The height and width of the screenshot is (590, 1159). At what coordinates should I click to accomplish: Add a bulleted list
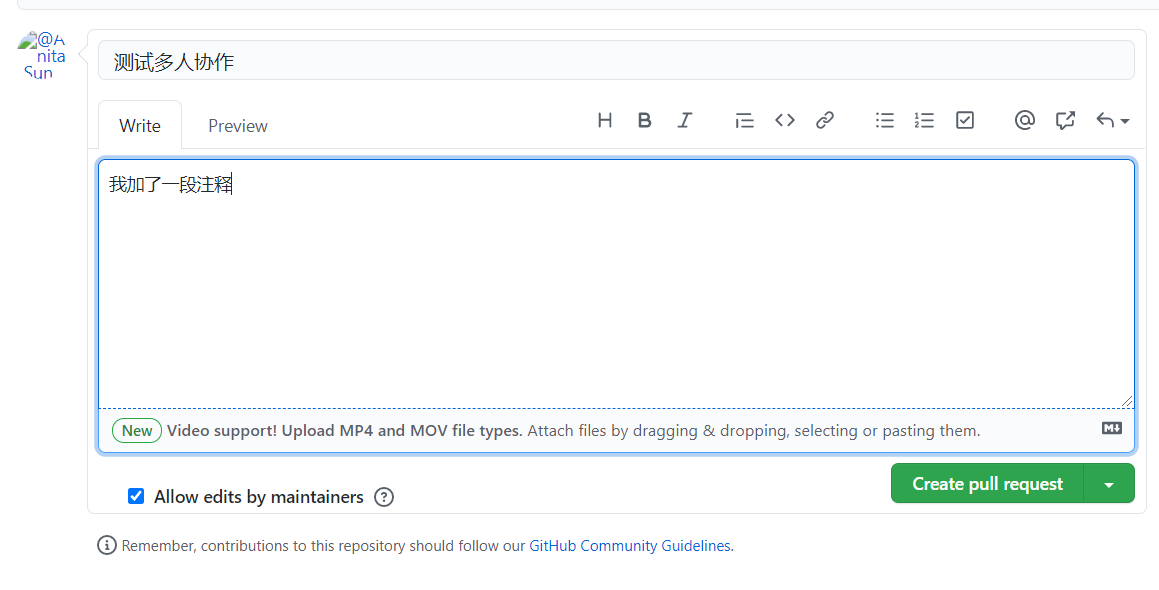[885, 121]
